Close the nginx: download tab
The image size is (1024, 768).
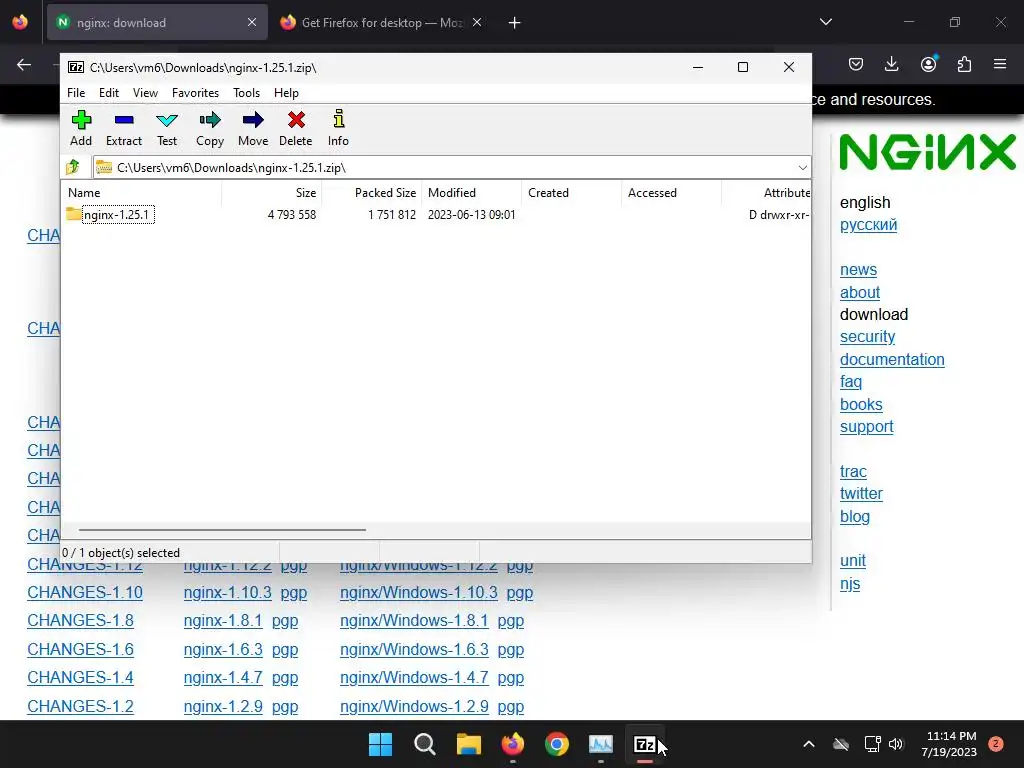tap(252, 23)
